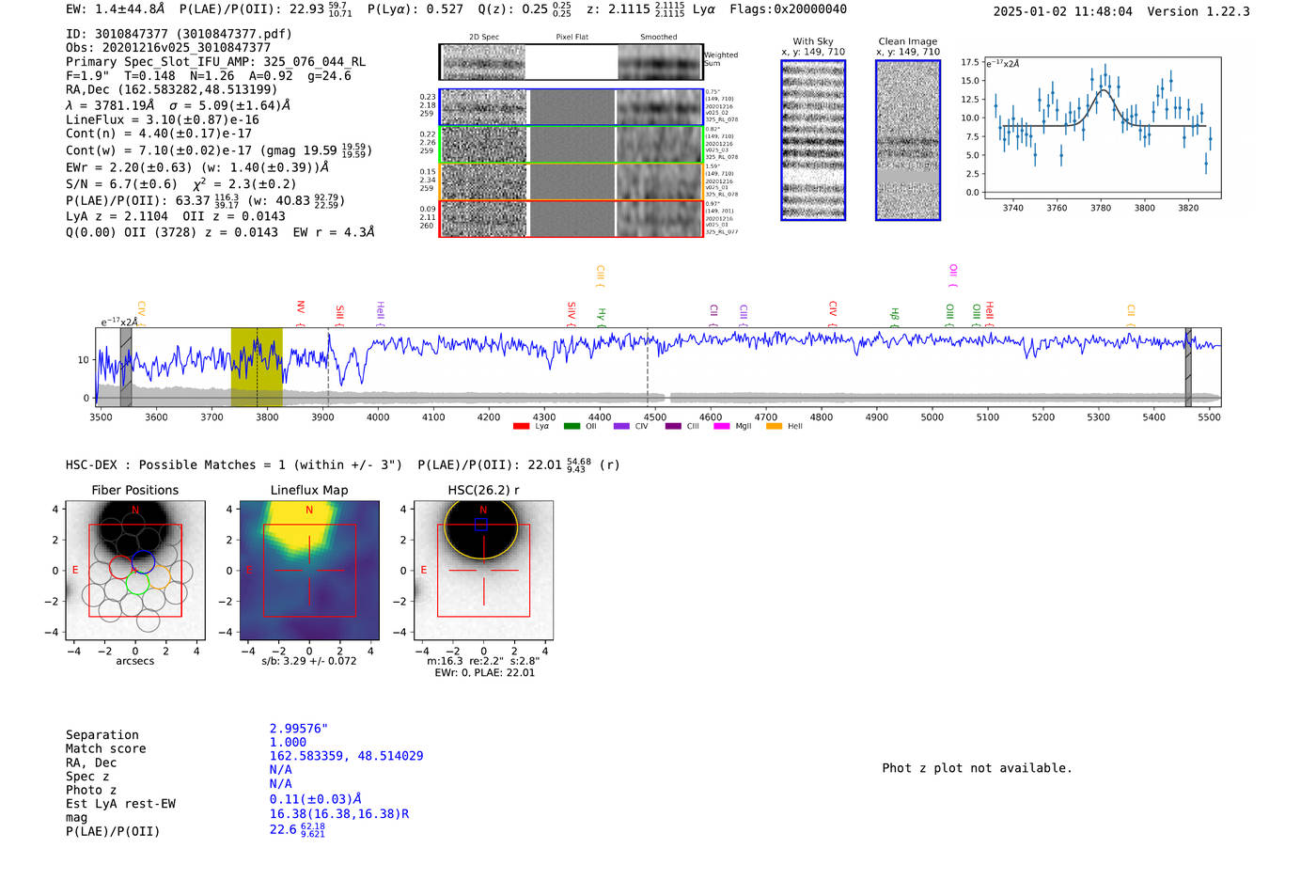Image resolution: width=1316 pixels, height=896 pixels.
Task: Click header Q(z): 0.25 value
Action: (x=525, y=9)
